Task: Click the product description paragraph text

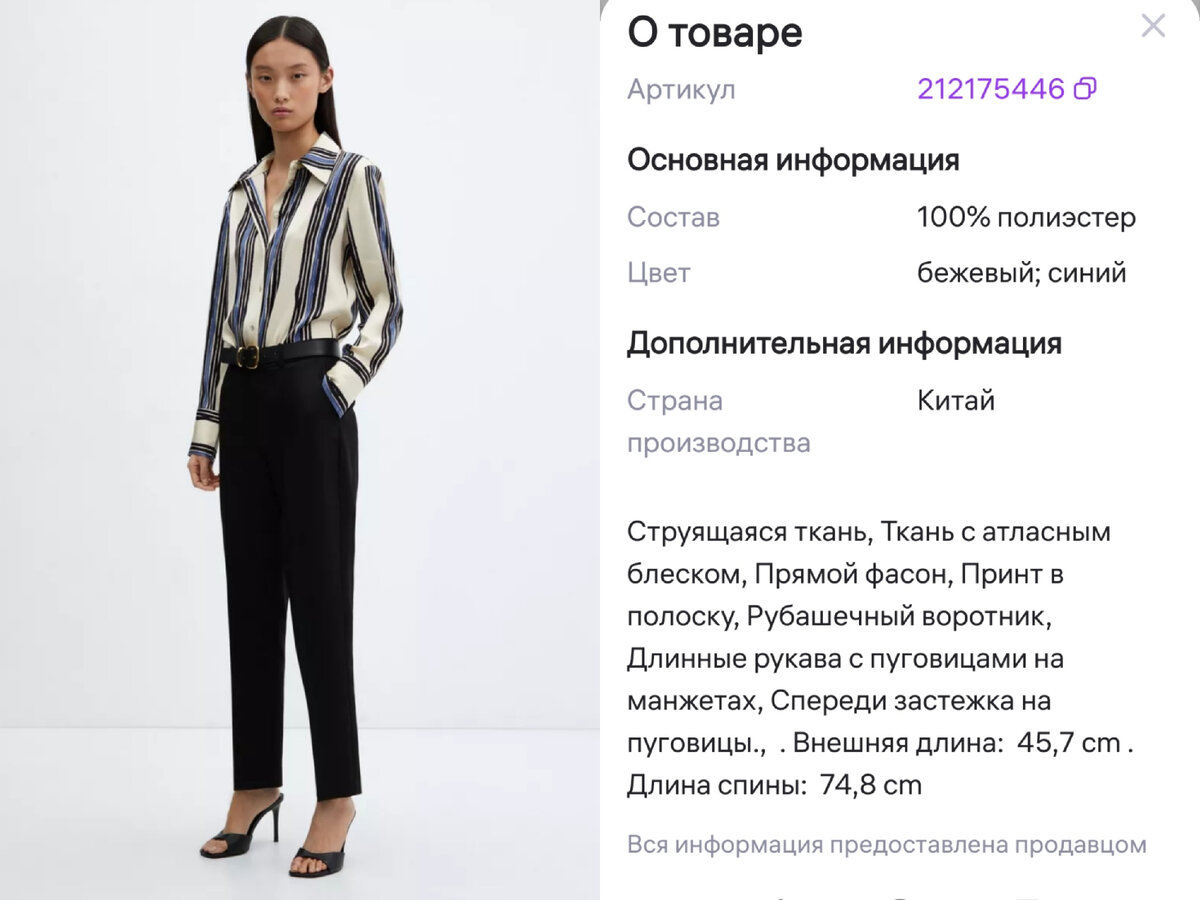Action: (880, 659)
